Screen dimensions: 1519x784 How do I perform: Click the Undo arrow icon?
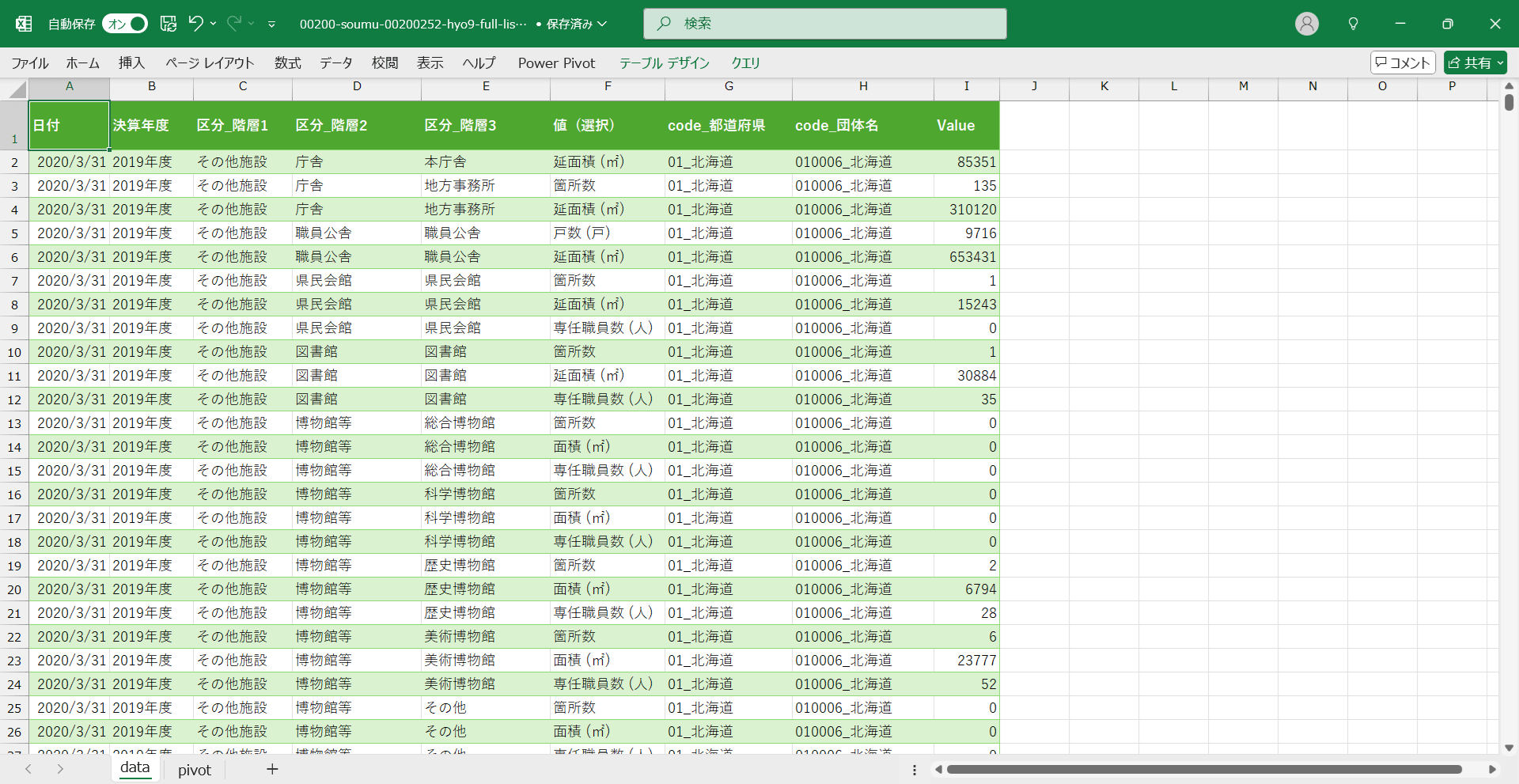point(195,24)
